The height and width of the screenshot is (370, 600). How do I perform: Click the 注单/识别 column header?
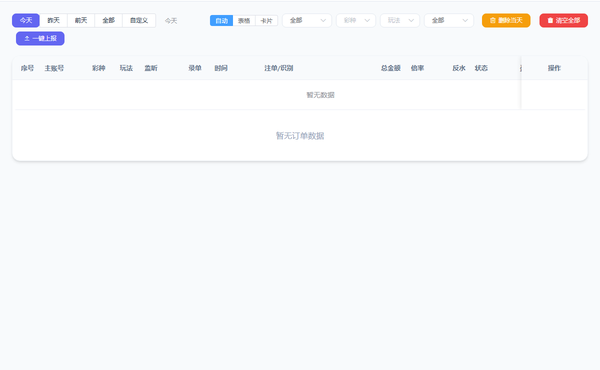click(x=279, y=68)
